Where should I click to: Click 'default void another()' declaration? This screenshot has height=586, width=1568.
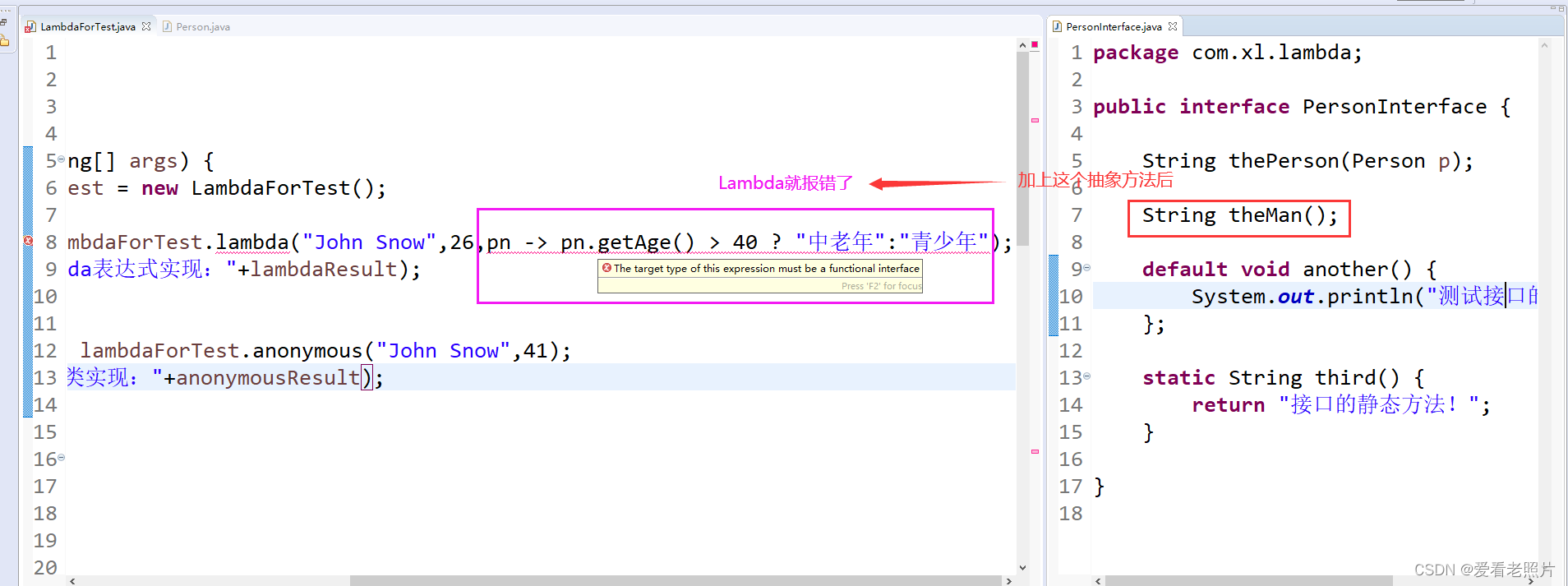[x=1289, y=270]
